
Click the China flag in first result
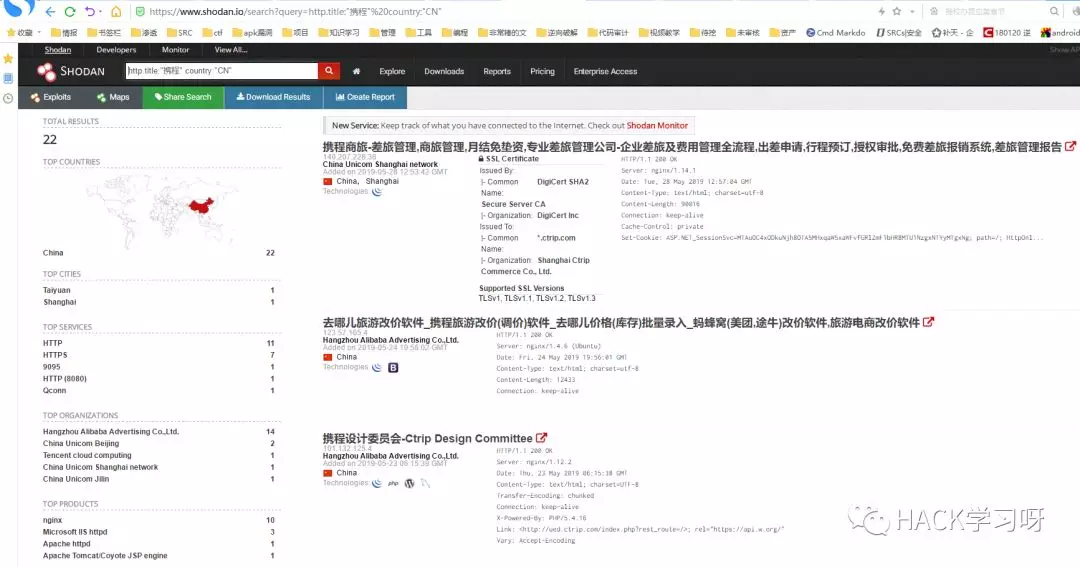[328, 181]
